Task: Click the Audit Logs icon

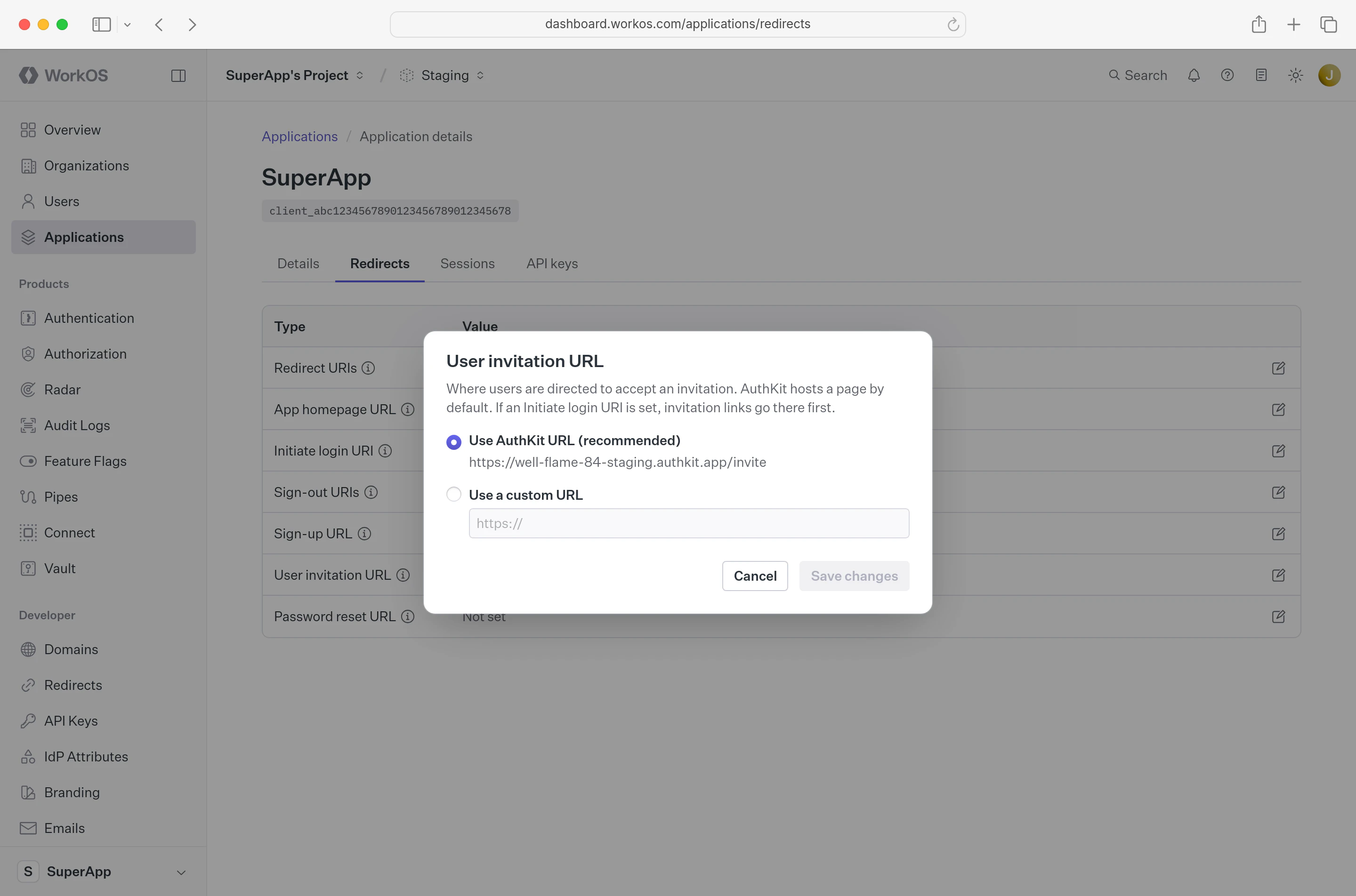Action: click(28, 425)
